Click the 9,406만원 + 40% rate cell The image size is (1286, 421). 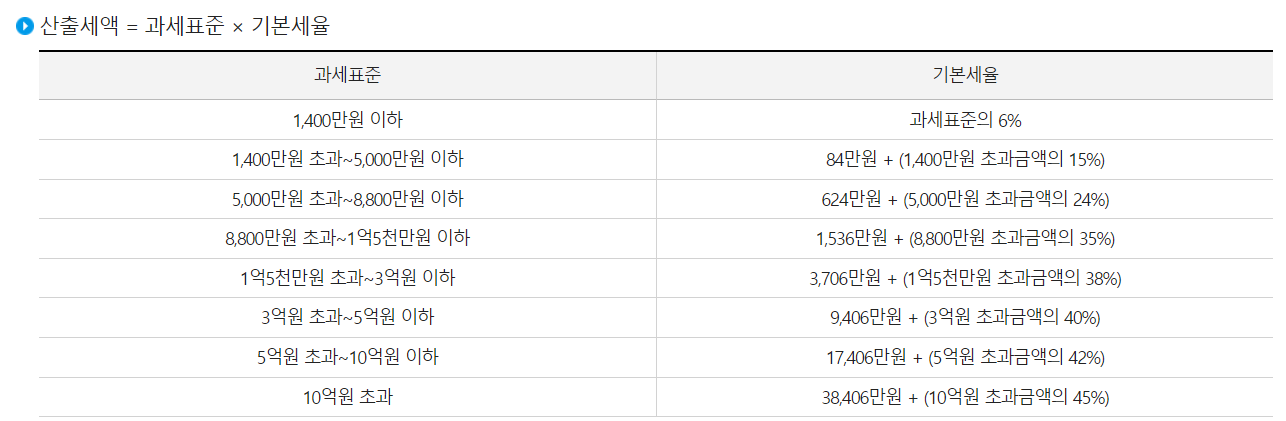(x=965, y=318)
